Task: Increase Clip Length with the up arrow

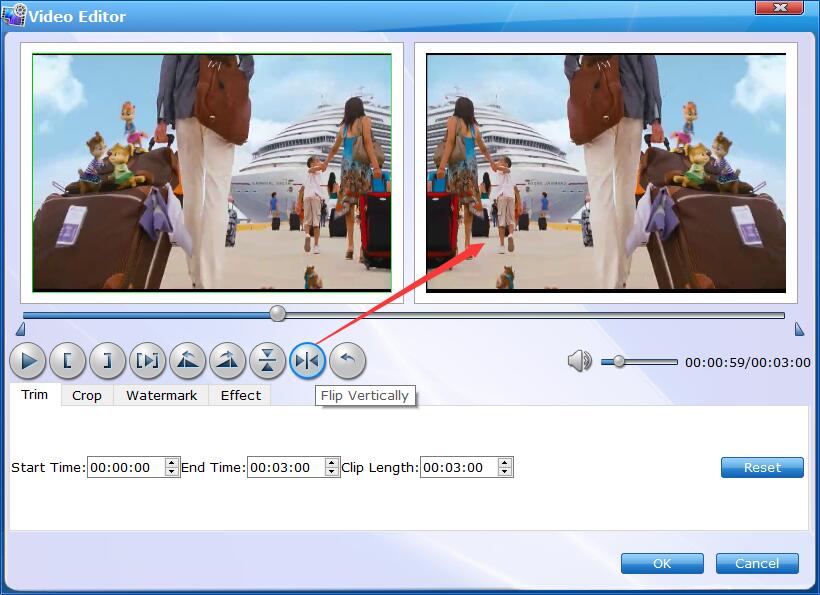Action: pos(505,463)
